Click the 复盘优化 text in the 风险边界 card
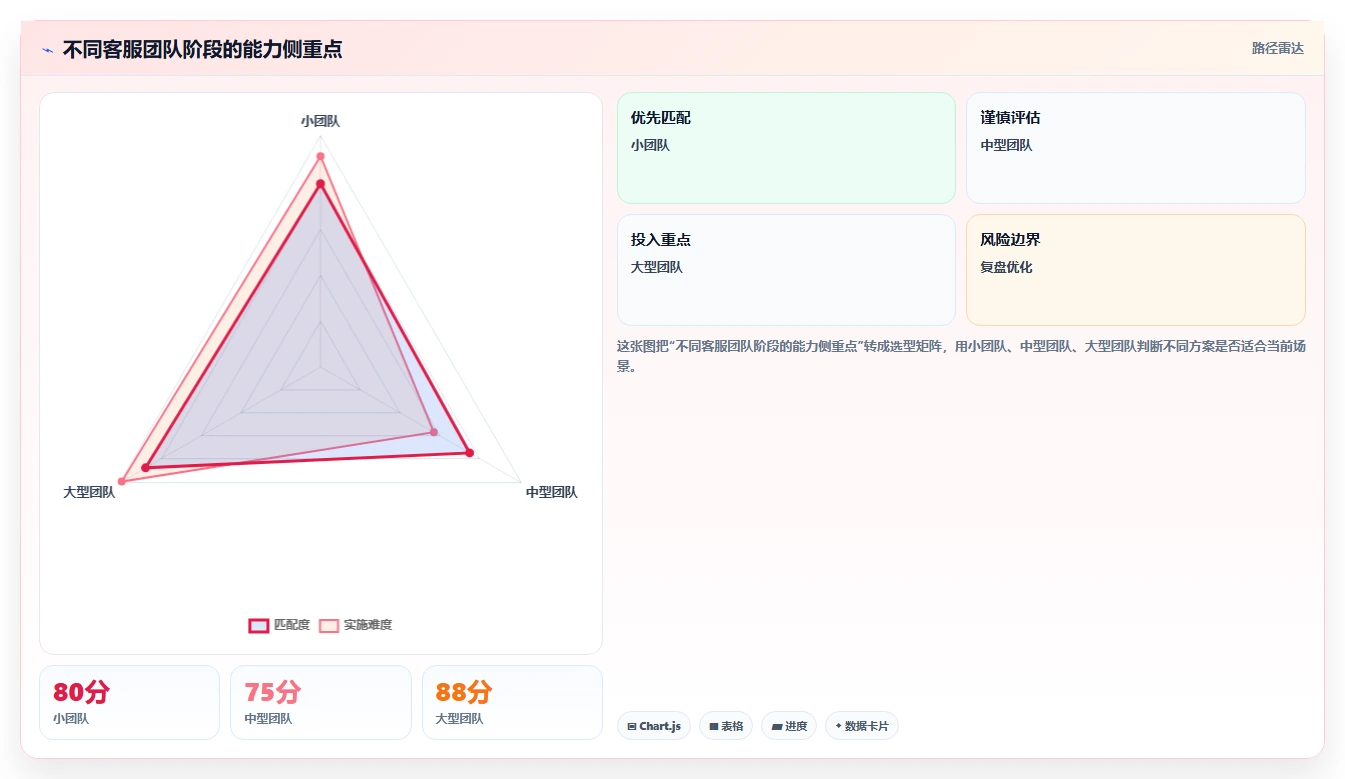1345x779 pixels. [x=1006, y=267]
